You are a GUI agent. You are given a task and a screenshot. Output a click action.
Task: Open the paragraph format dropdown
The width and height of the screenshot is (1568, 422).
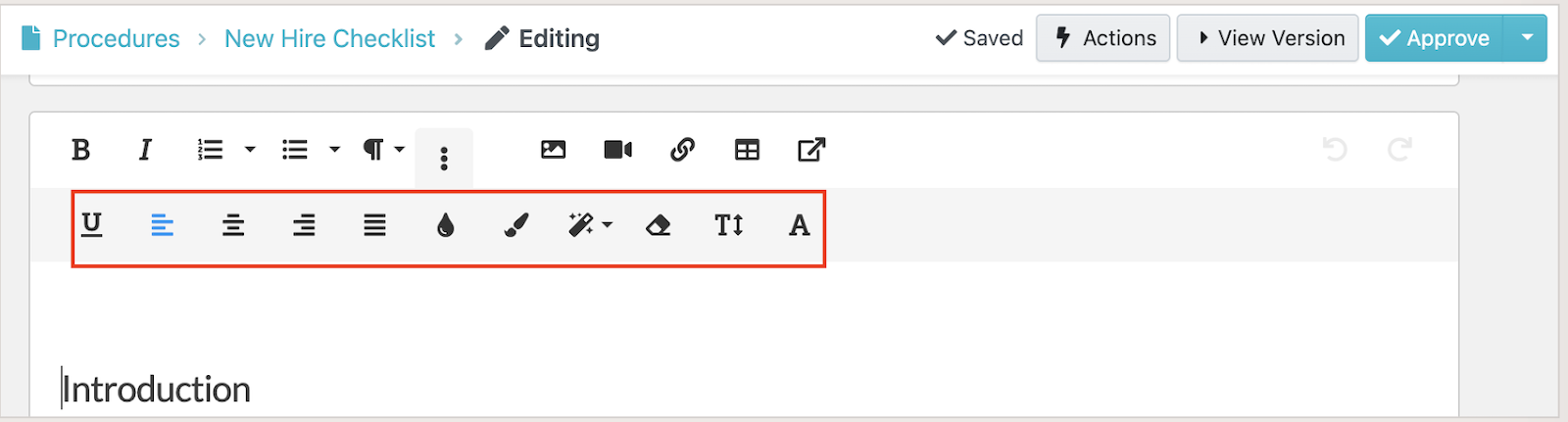click(x=383, y=150)
